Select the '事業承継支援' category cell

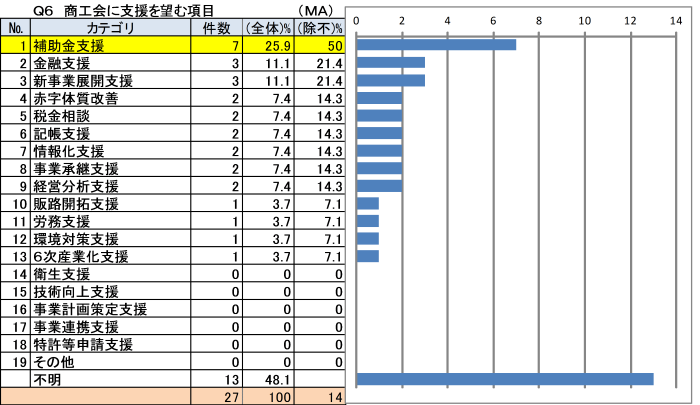pyautogui.click(x=111, y=168)
